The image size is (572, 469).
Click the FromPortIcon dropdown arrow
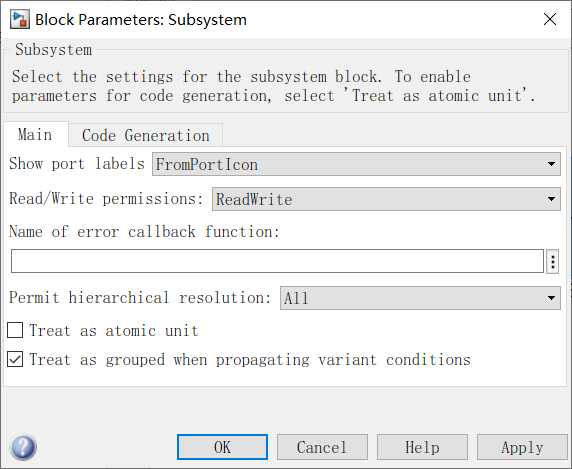pyautogui.click(x=552, y=164)
